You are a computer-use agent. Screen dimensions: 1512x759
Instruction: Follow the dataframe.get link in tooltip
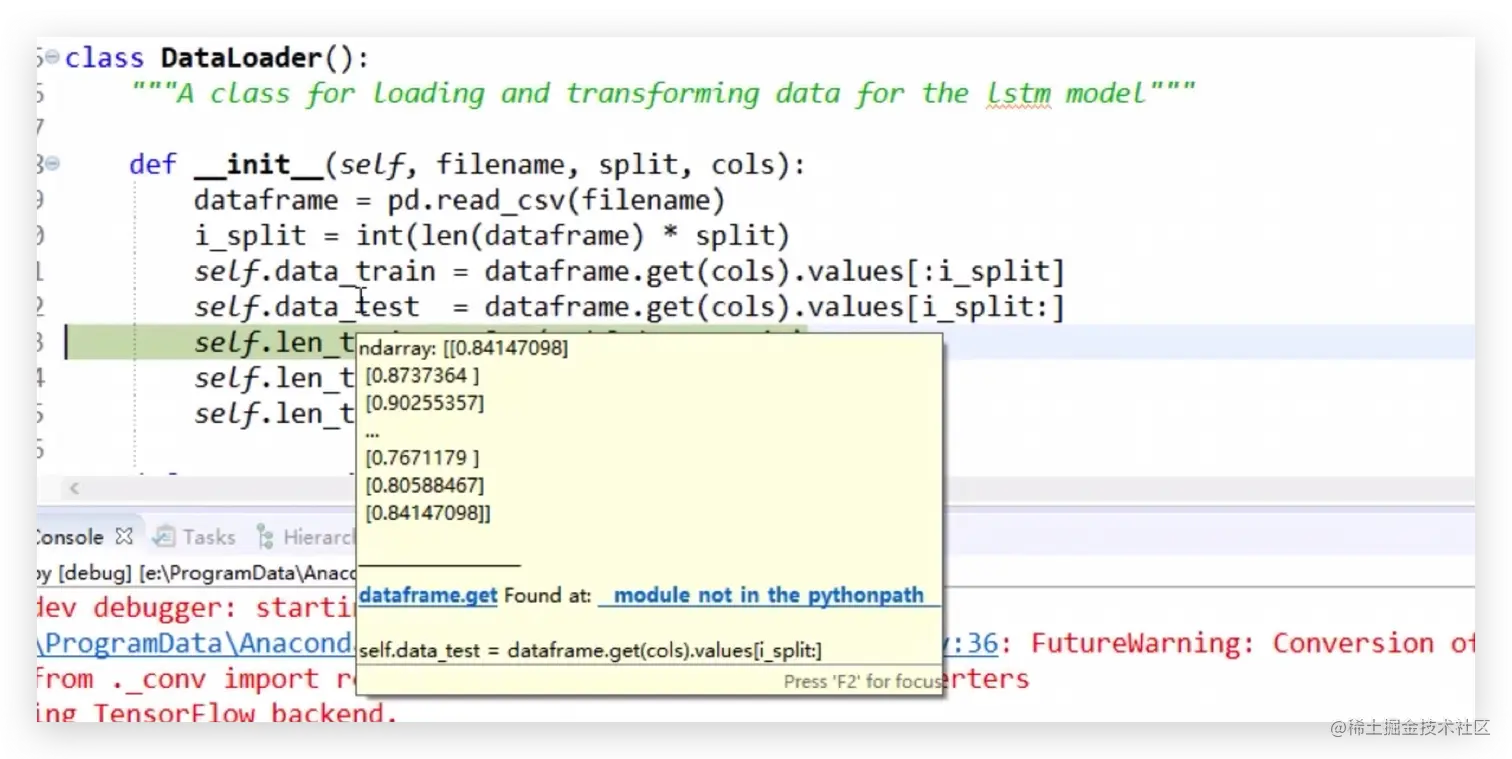[x=428, y=595]
